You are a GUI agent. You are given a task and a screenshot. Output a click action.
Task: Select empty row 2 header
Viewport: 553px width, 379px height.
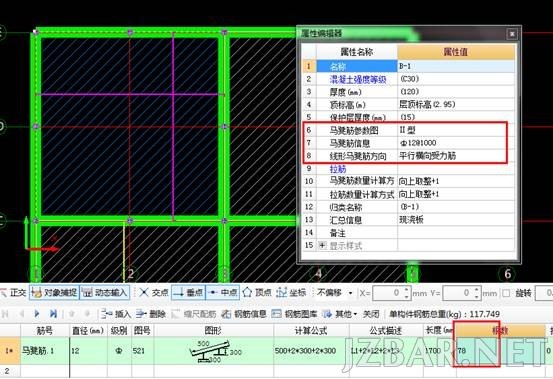click(x=10, y=371)
